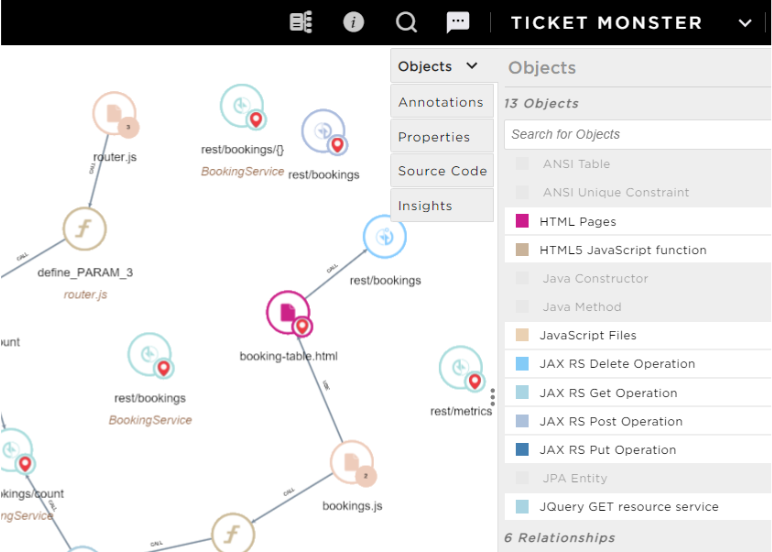Expand the Ticket Monster application dropdown arrow

[745, 23]
